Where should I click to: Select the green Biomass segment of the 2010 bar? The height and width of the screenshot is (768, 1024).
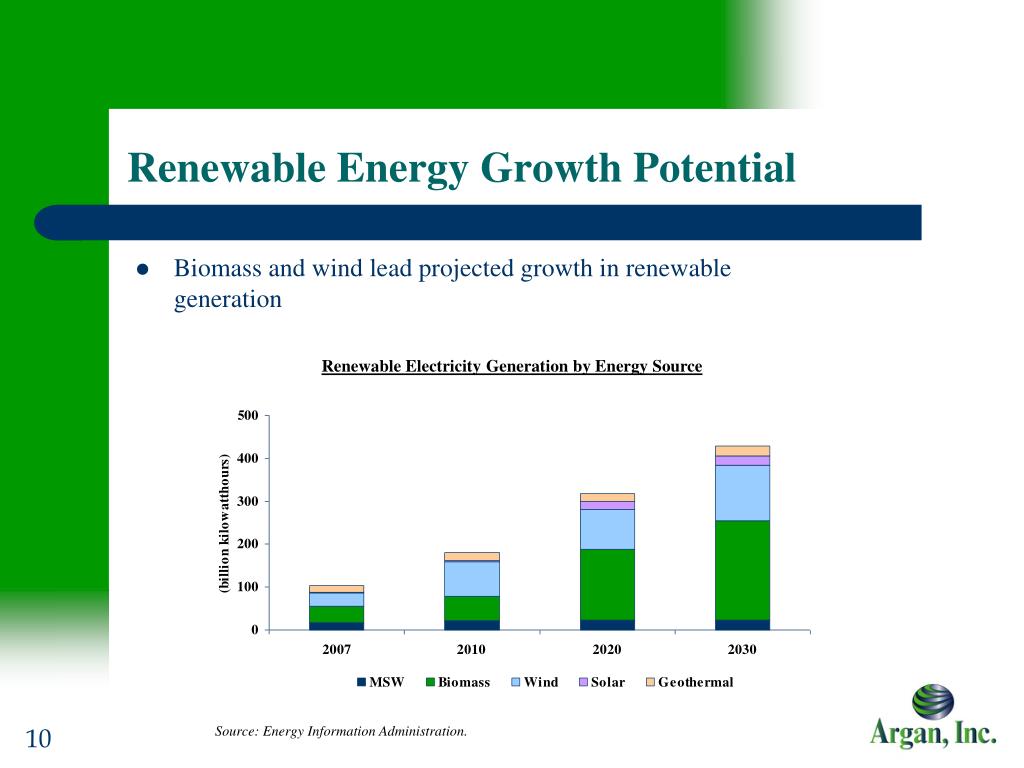point(472,608)
